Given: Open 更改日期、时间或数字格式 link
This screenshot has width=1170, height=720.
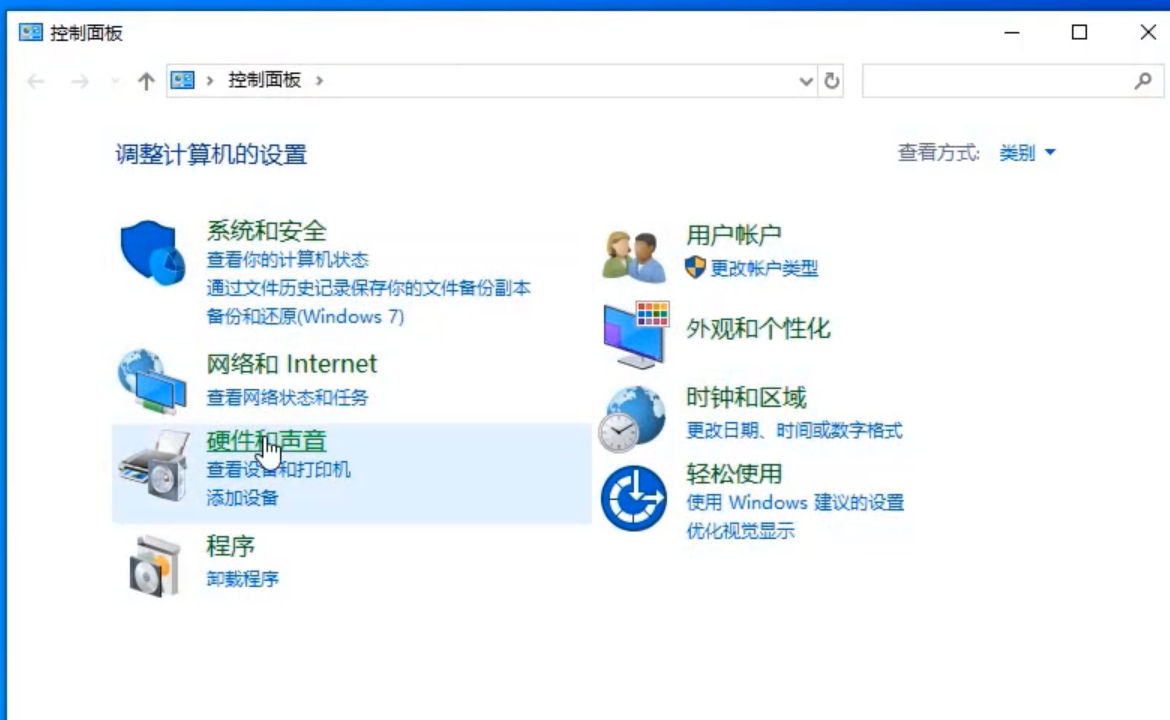Looking at the screenshot, I should click(794, 430).
